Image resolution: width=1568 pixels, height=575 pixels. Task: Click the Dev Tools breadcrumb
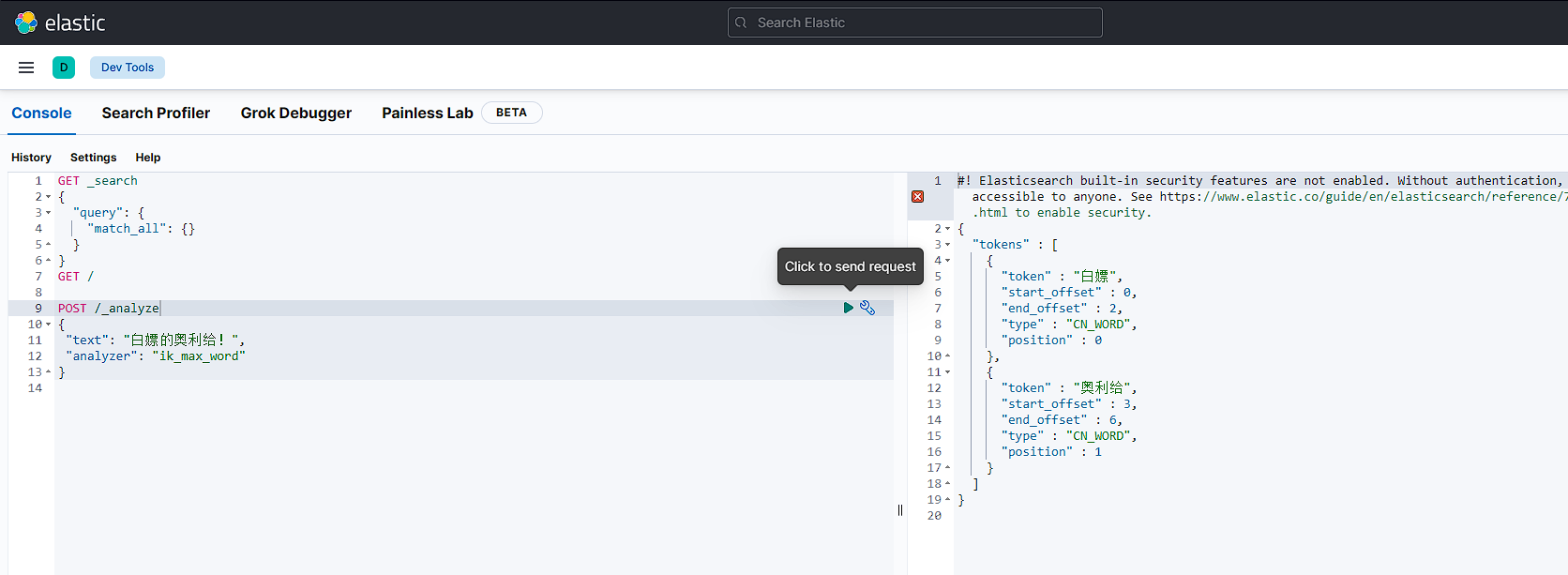[x=128, y=68]
